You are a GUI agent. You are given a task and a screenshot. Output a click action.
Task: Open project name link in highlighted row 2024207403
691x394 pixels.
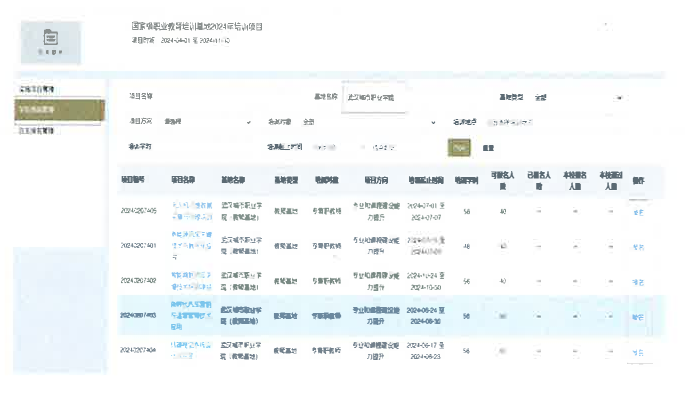click(x=191, y=316)
